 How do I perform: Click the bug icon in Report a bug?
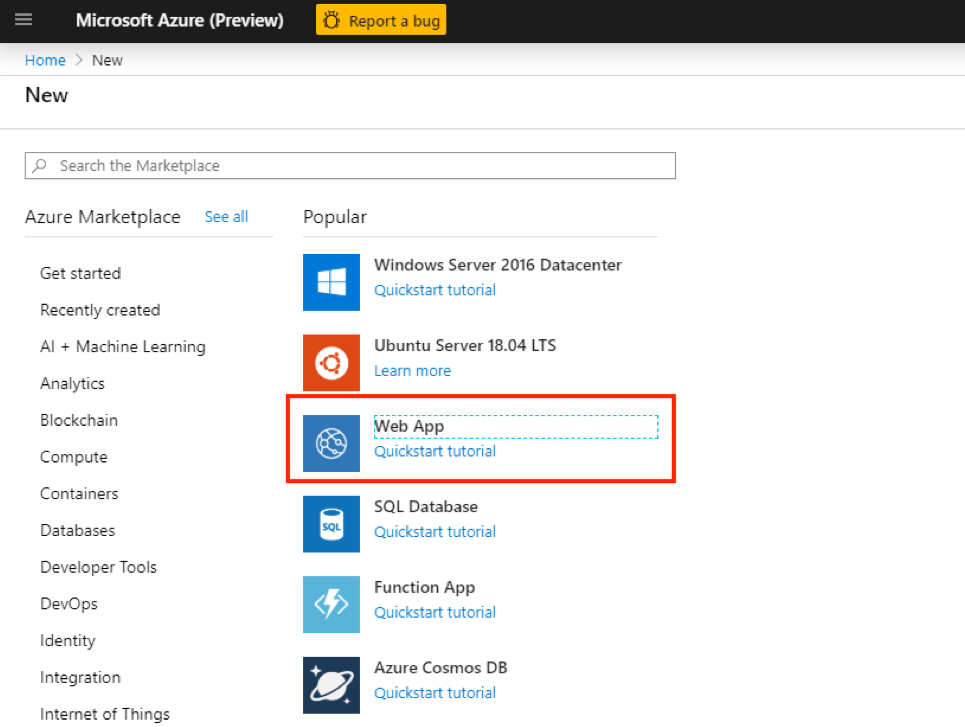click(333, 21)
